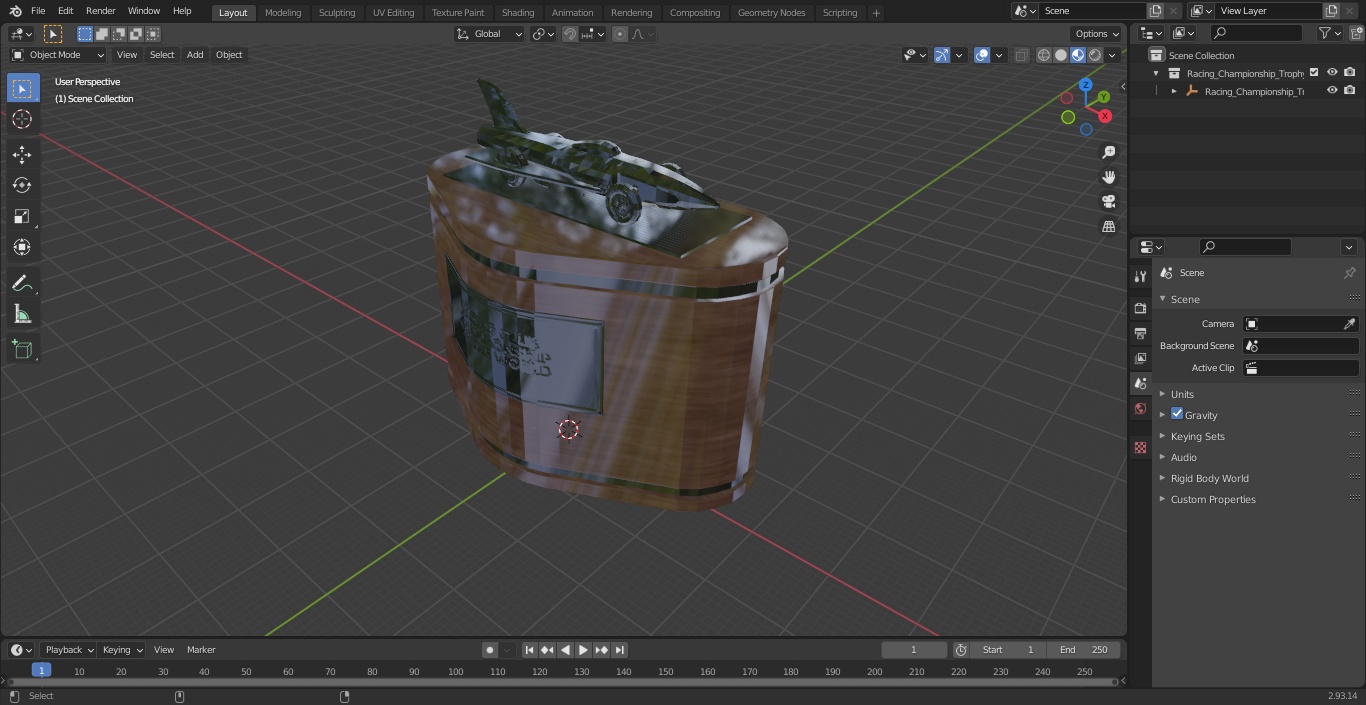Toggle camera view icon in viewport
1366x705 pixels.
(1108, 202)
